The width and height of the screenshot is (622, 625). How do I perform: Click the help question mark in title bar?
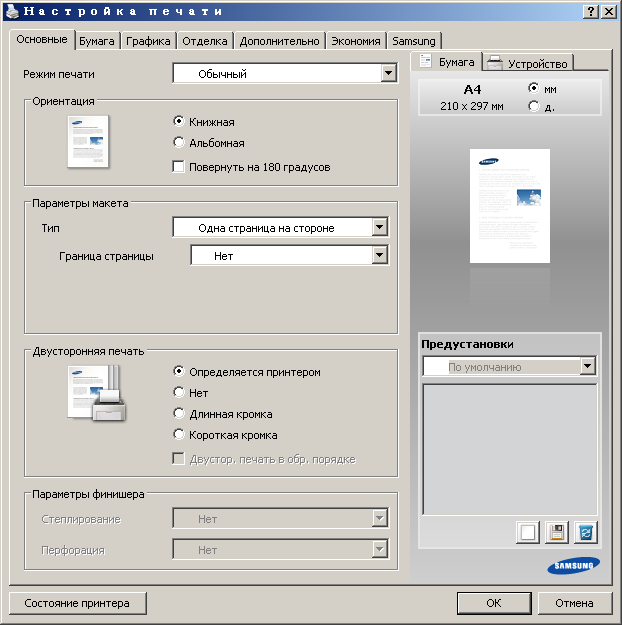pos(591,10)
